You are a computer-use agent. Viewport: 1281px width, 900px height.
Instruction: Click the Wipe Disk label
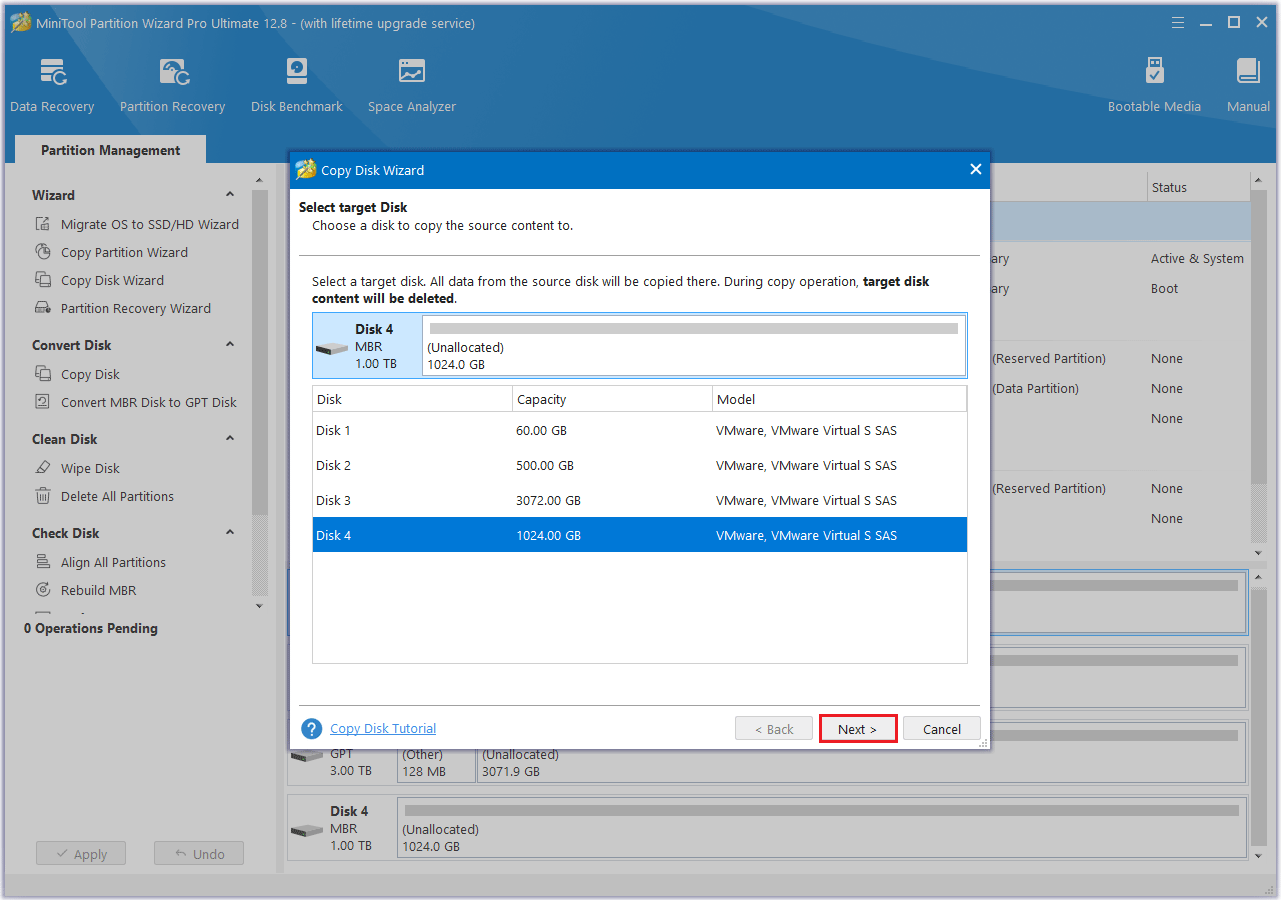pos(90,468)
